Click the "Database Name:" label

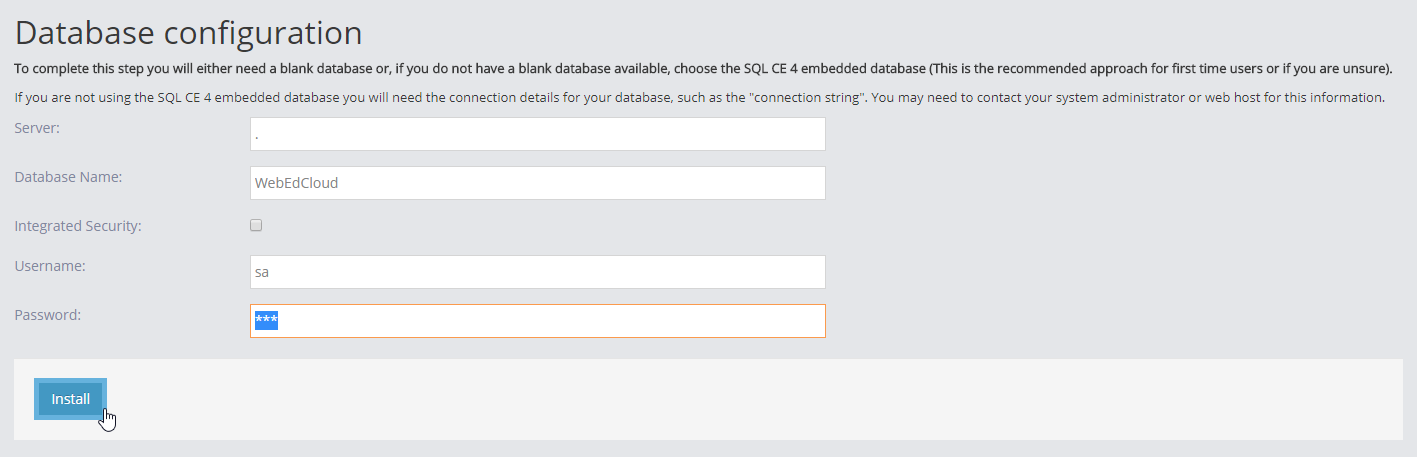[68, 176]
